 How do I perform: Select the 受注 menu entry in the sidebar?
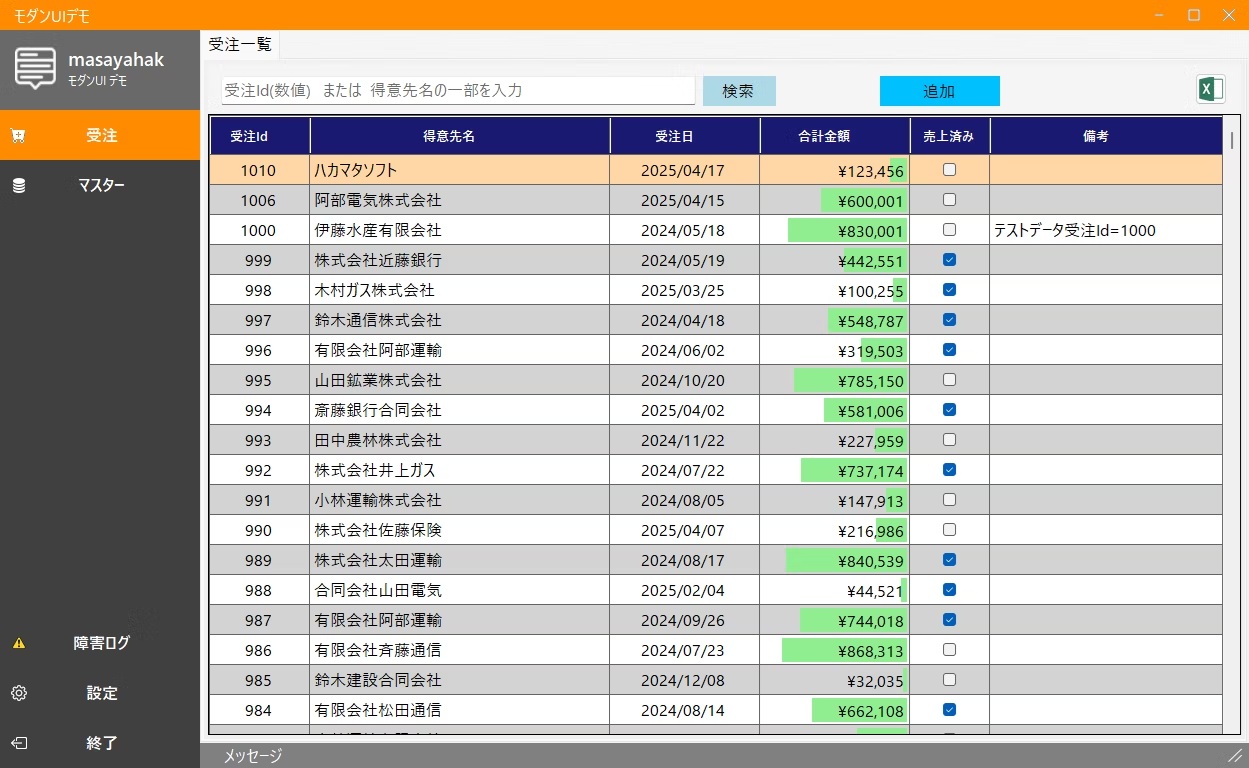100,135
